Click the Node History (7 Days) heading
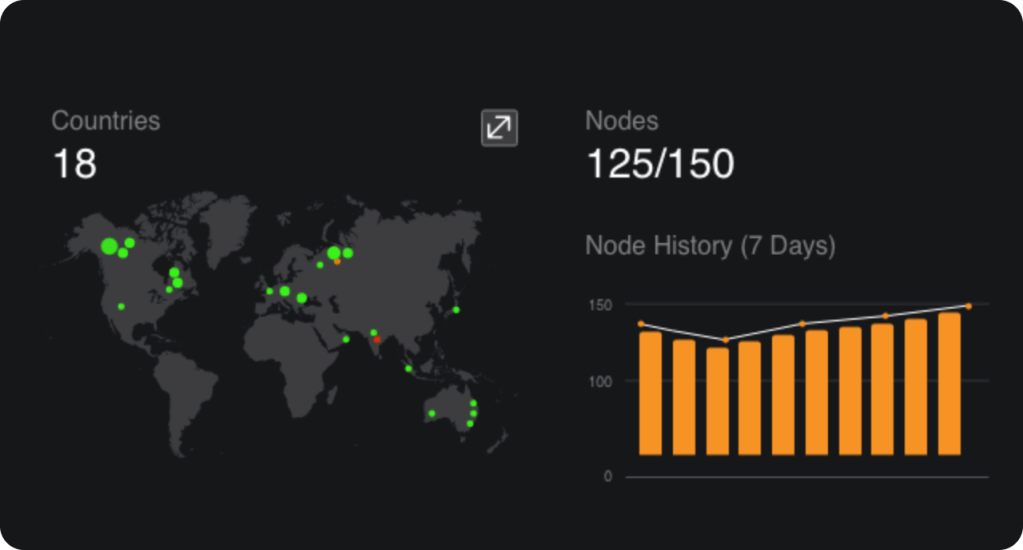 709,246
